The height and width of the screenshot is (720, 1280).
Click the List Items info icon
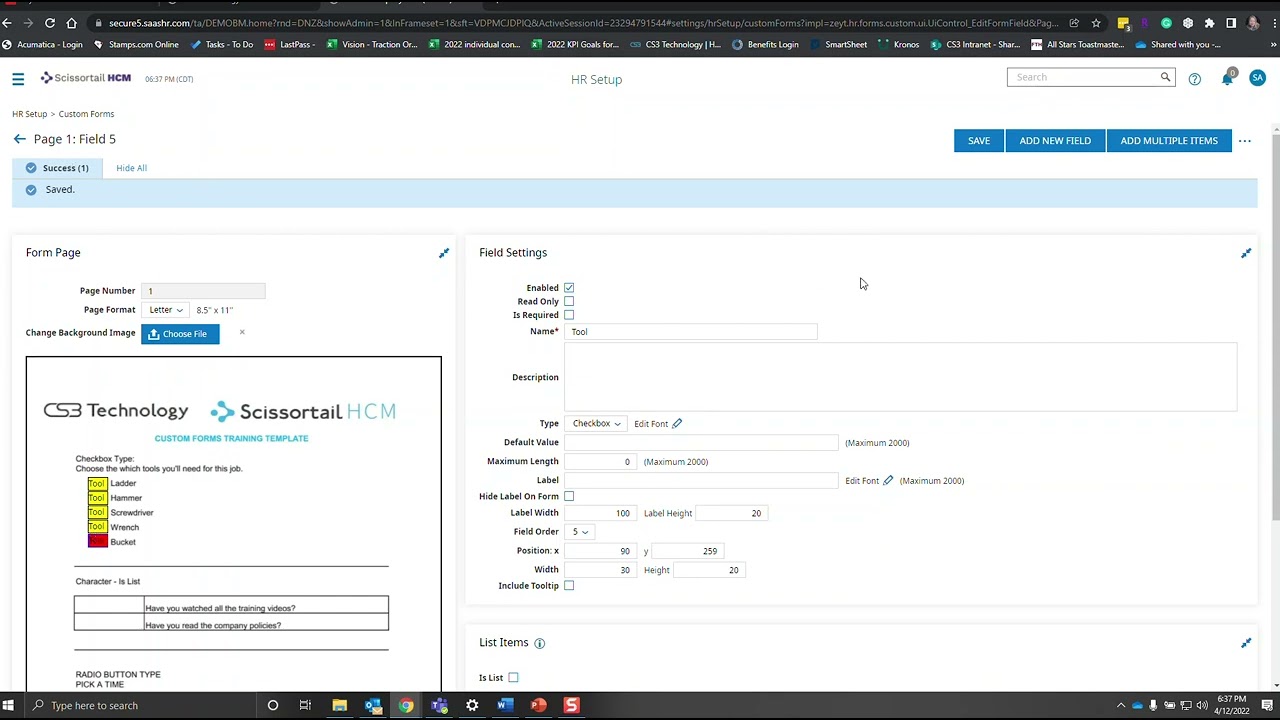click(539, 643)
